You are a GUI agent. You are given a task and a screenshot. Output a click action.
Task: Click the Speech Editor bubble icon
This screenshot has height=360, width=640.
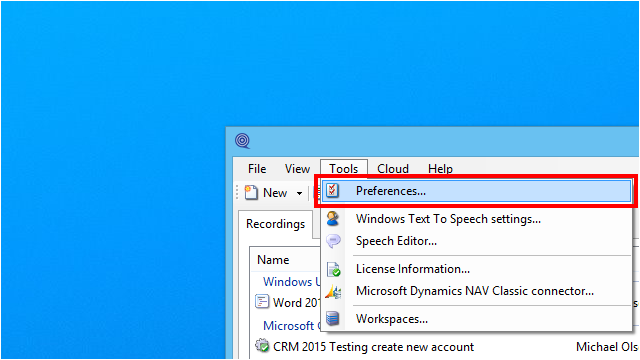tap(333, 241)
